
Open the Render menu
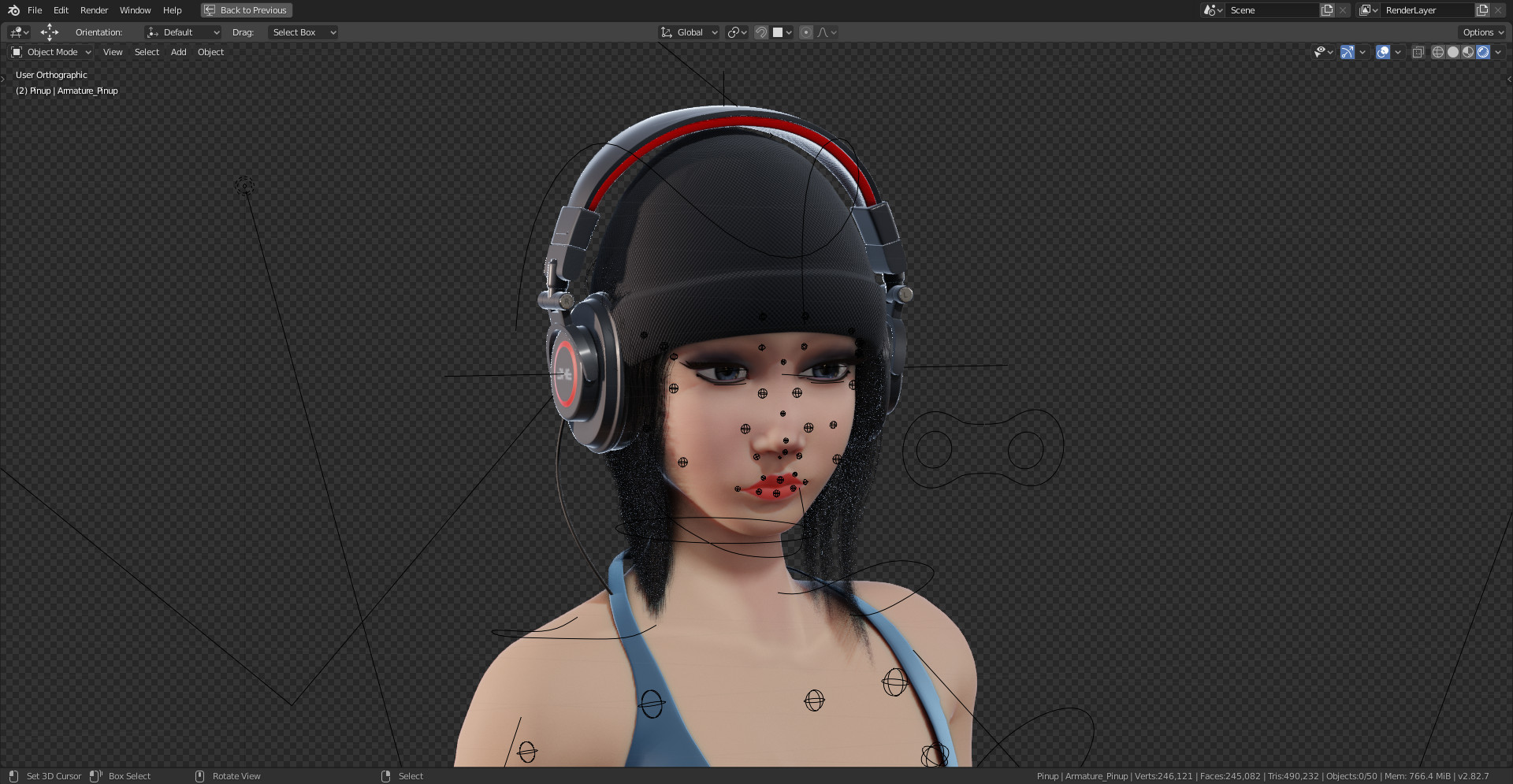coord(94,10)
